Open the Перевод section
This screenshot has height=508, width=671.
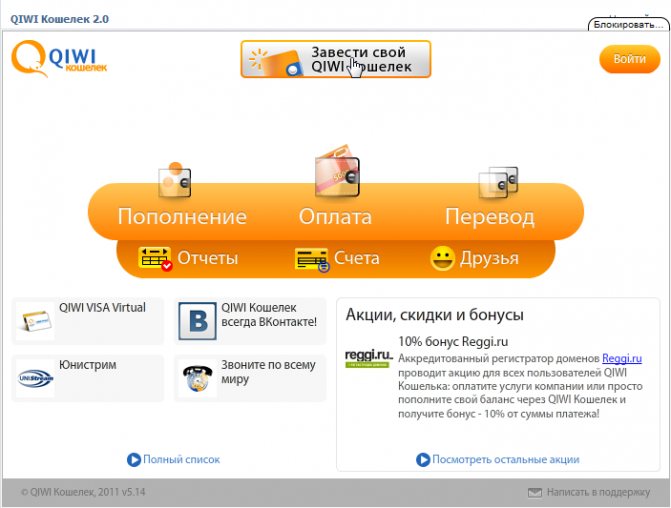490,216
